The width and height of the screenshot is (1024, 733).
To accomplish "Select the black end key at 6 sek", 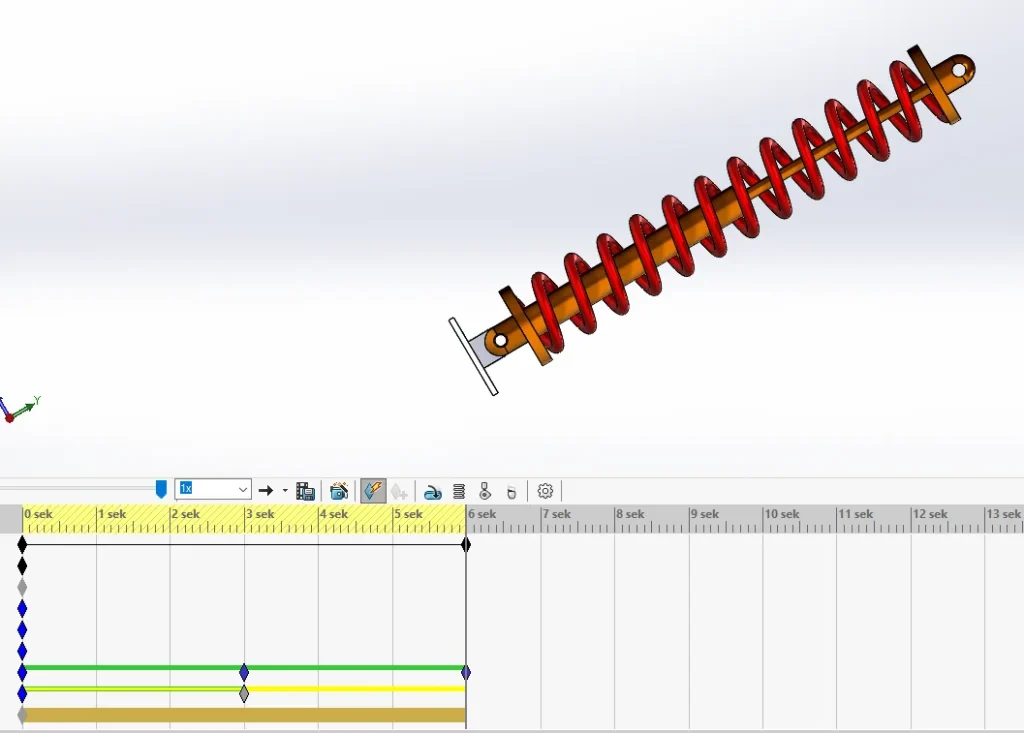I will click(x=466, y=544).
